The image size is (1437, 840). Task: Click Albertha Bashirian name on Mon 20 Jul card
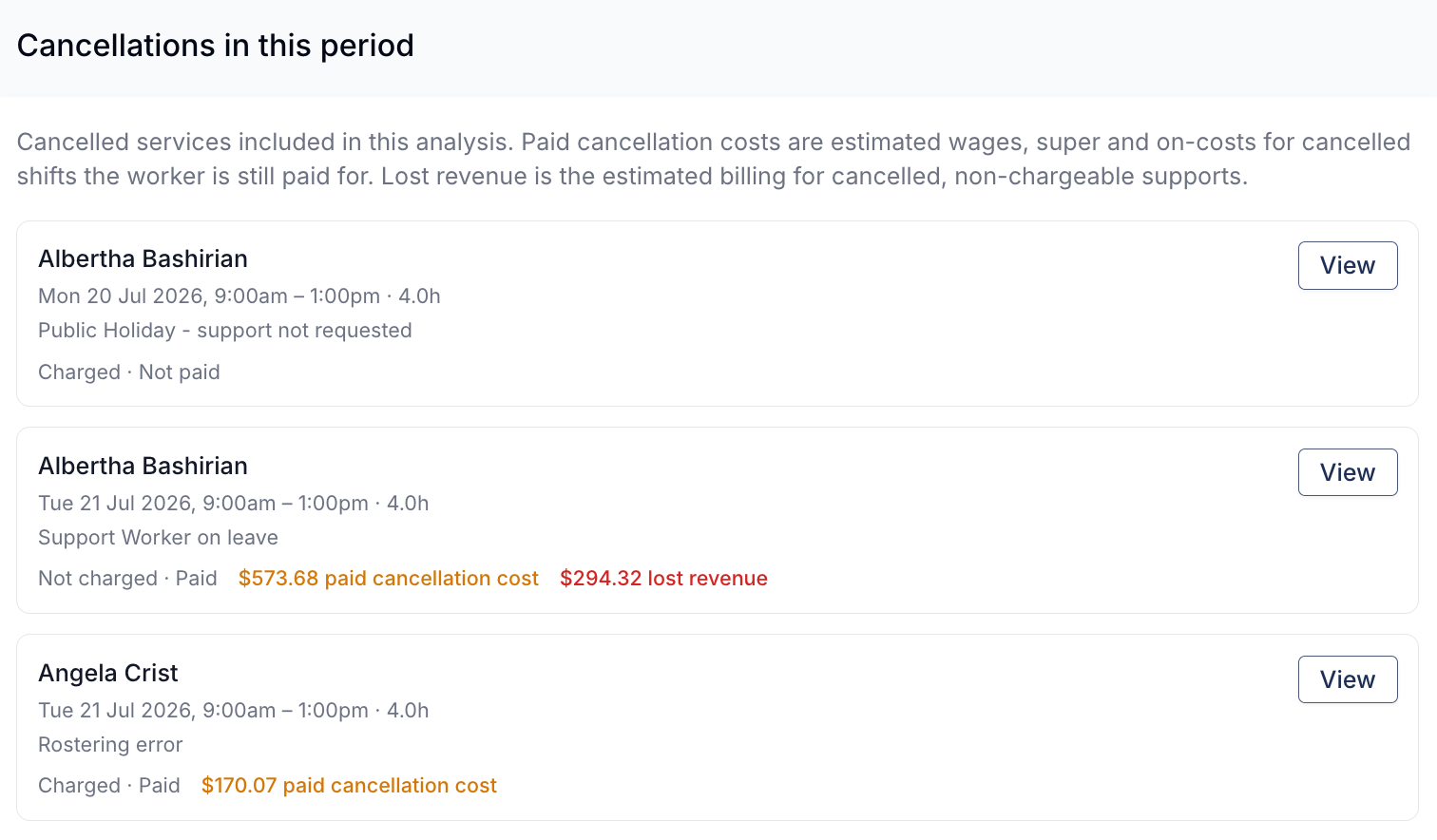(143, 258)
